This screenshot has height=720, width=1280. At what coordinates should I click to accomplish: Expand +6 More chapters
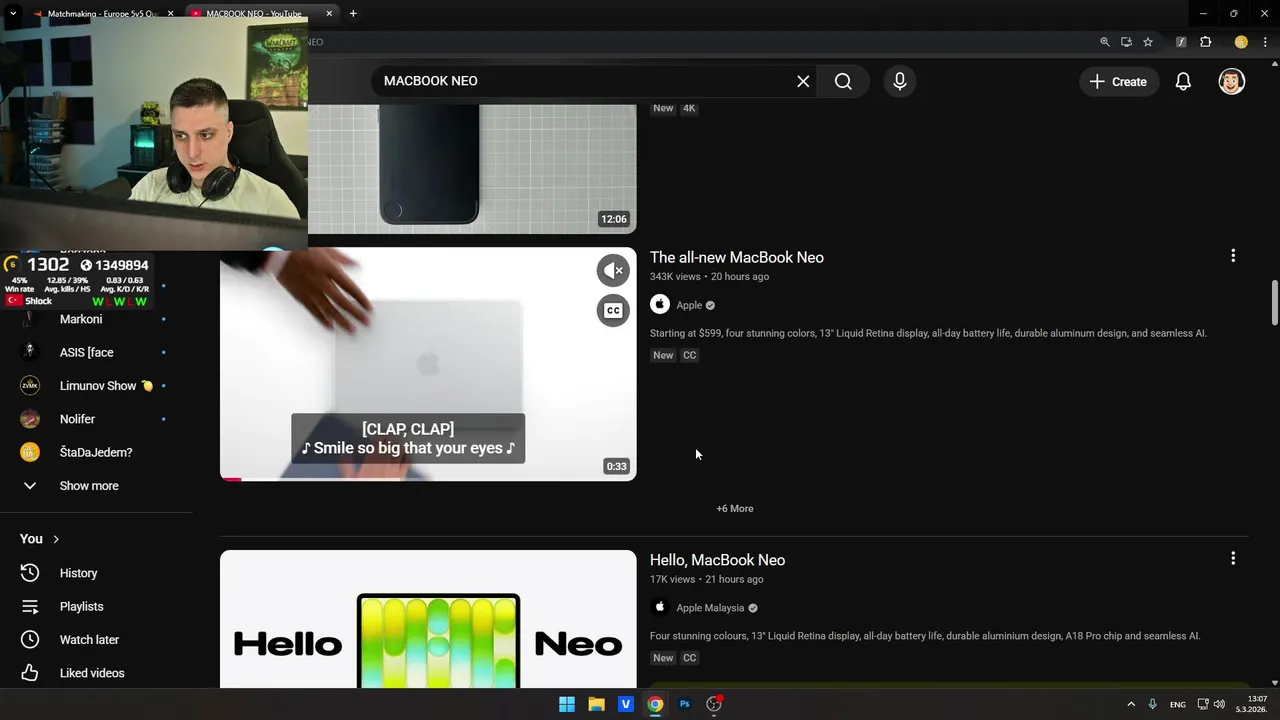tap(735, 509)
